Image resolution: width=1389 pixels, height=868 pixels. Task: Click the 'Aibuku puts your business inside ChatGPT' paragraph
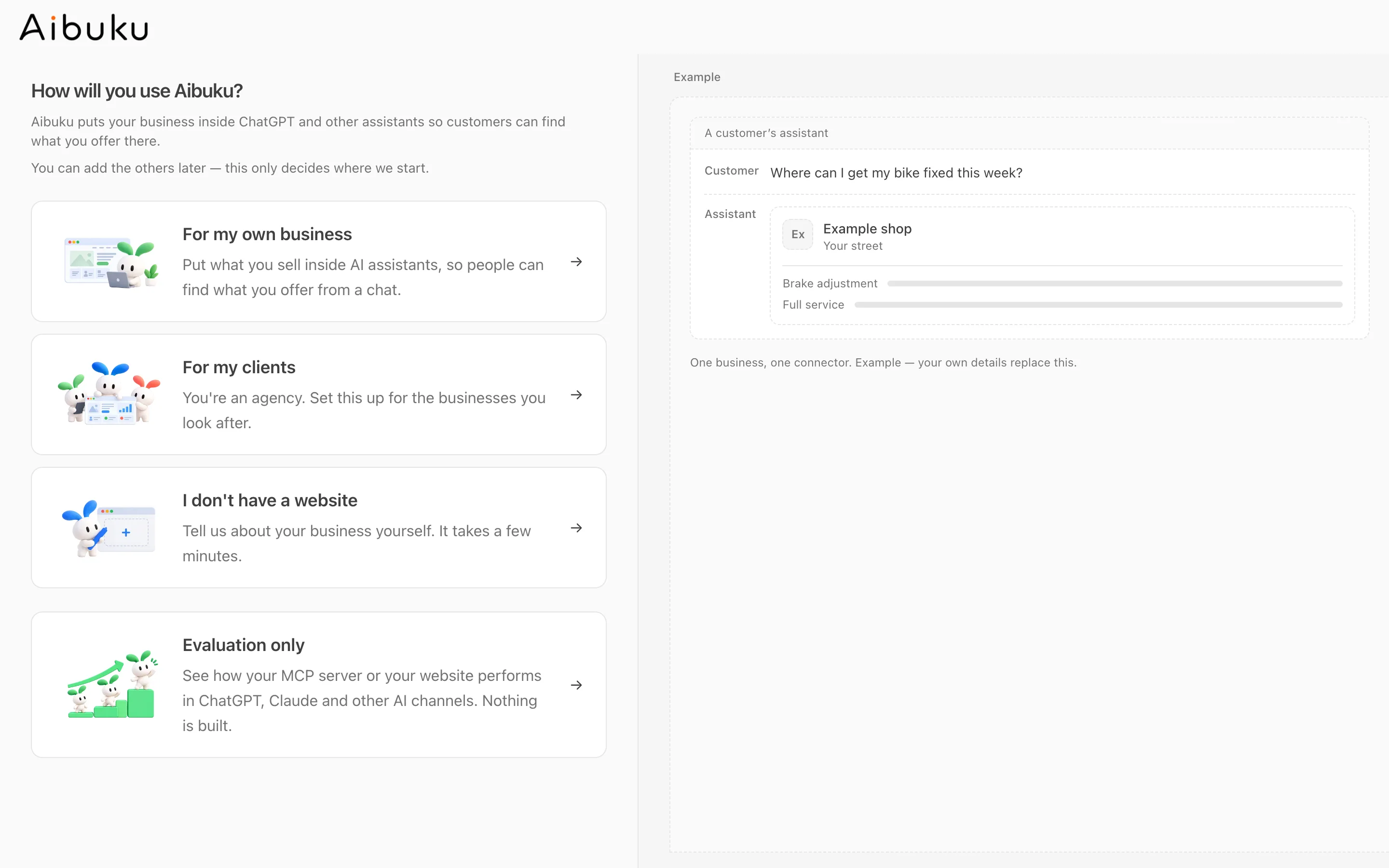click(298, 132)
